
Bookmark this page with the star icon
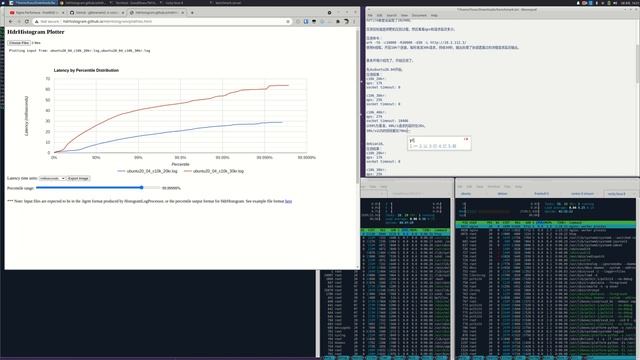pyautogui.click(x=288, y=21)
